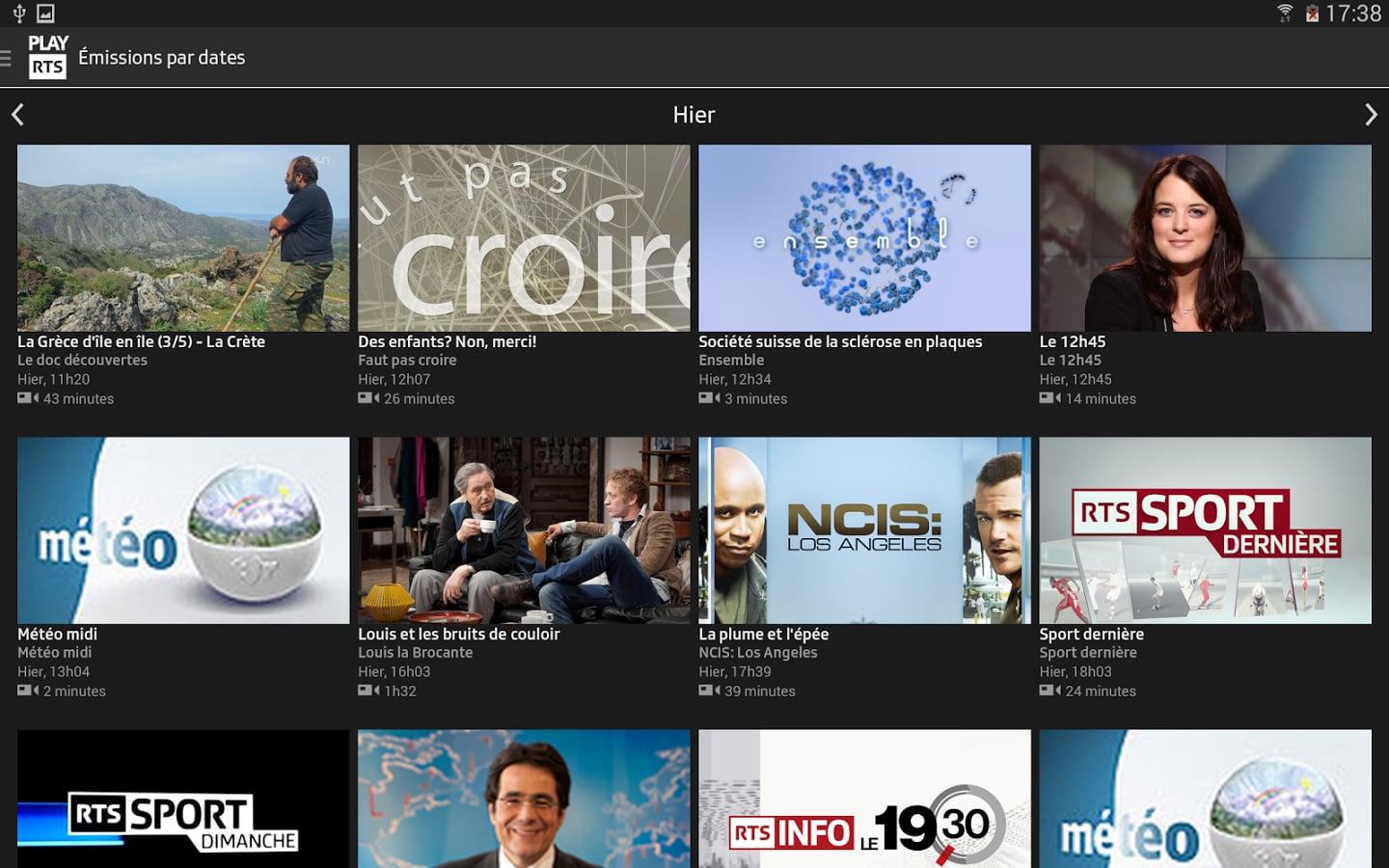
Task: Open the NCIS: Los Angeles thumbnail
Action: (864, 530)
